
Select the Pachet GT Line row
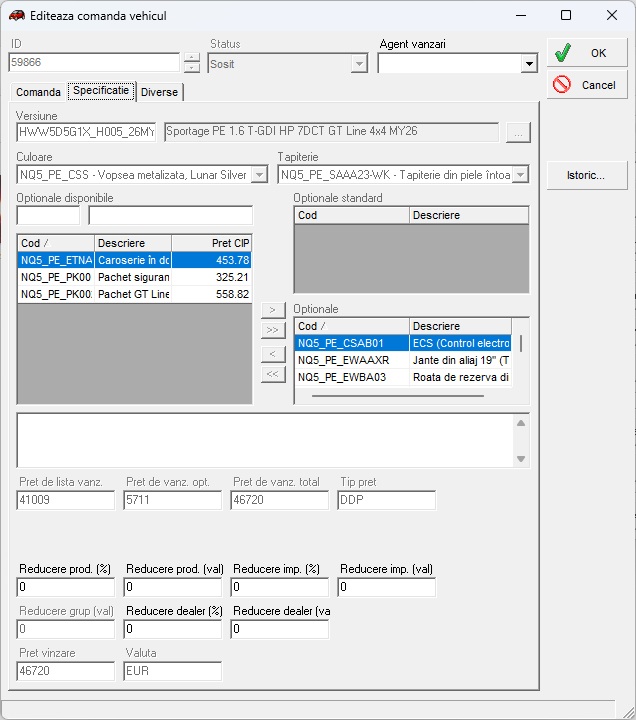pyautogui.click(x=133, y=294)
